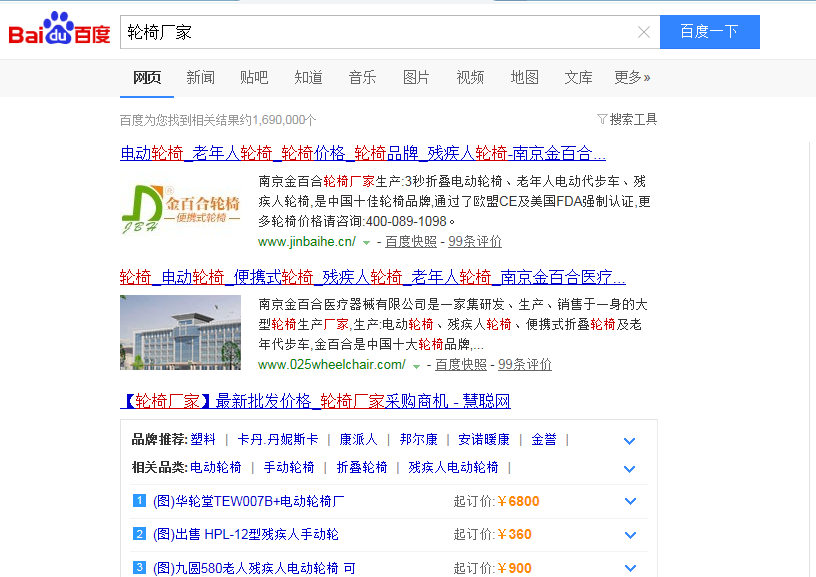The width and height of the screenshot is (816, 577).
Task: Click the 百度一下 search button
Action: (x=709, y=32)
